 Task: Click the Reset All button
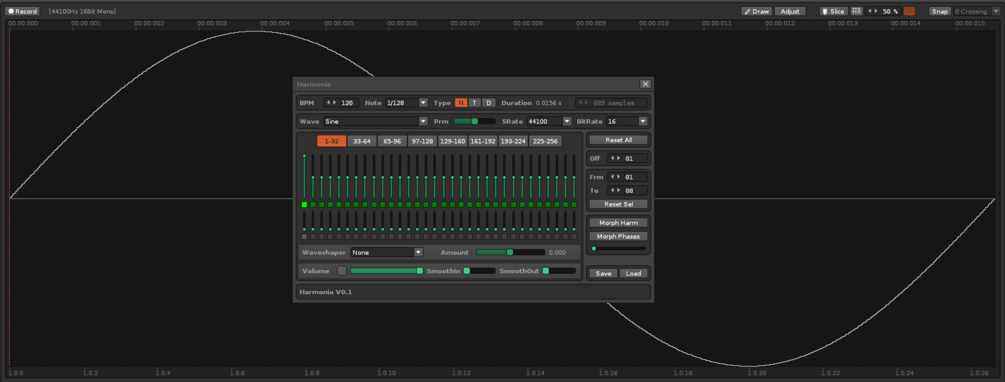(x=619, y=140)
